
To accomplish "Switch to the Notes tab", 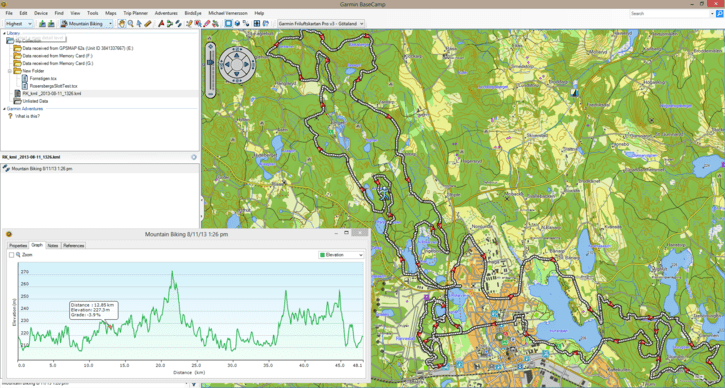I will point(53,246).
